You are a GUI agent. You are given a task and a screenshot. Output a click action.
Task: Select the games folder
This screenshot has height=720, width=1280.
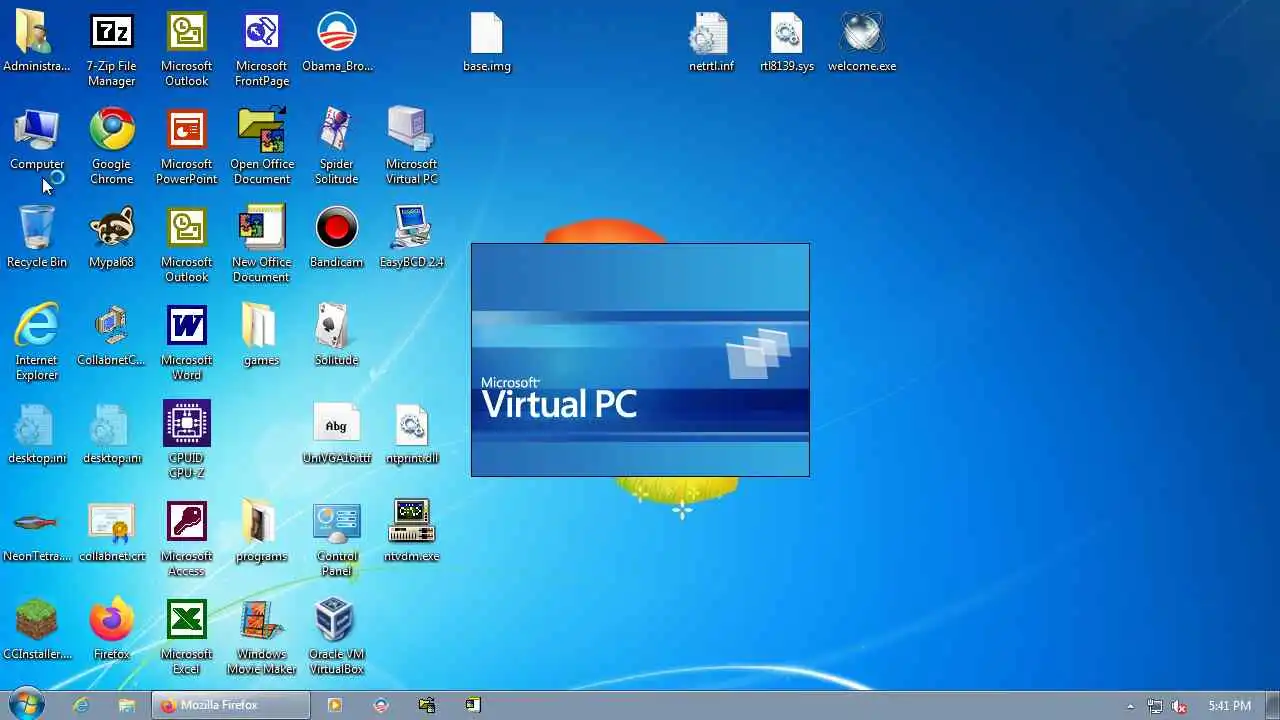261,336
